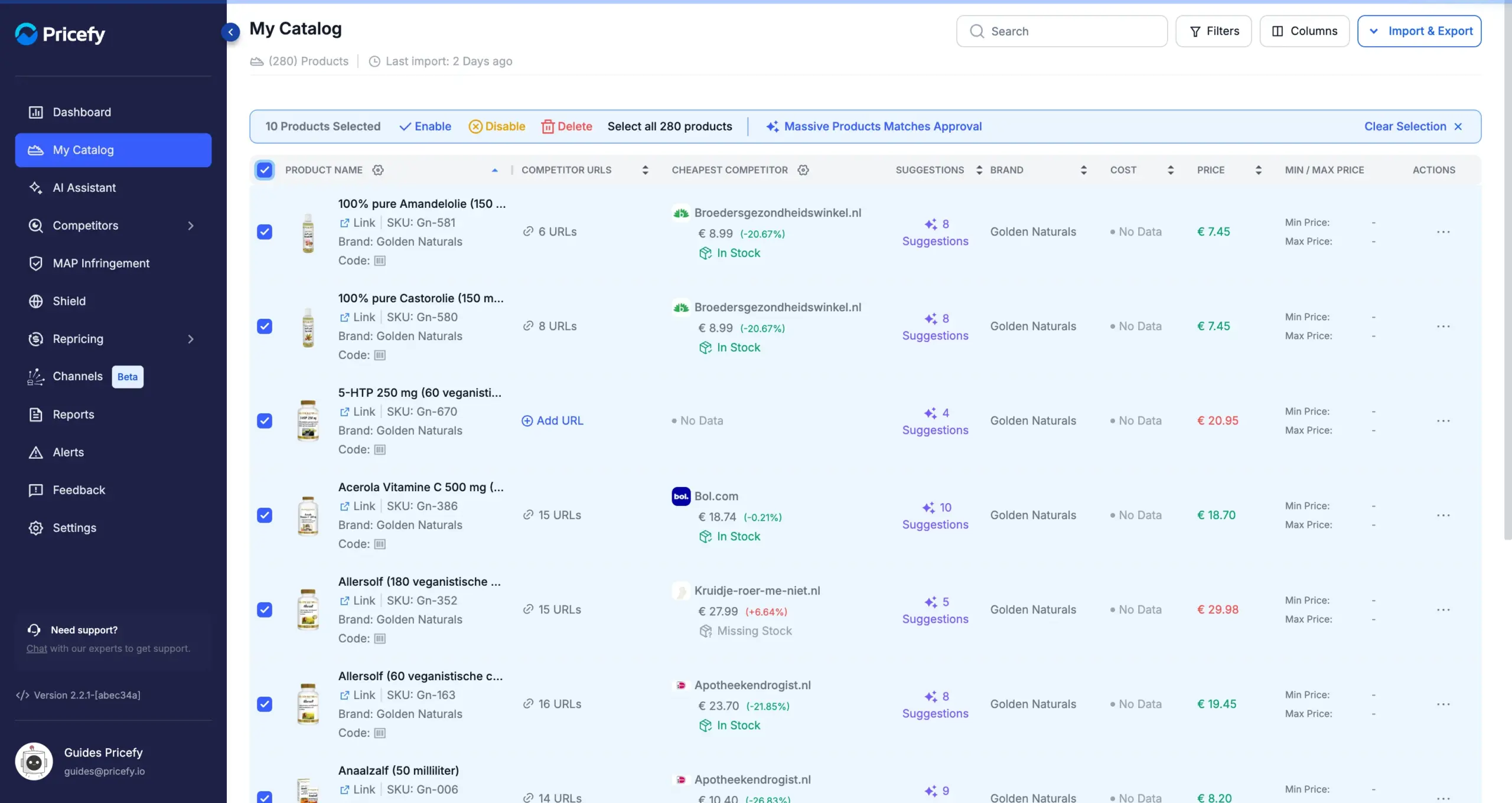Screen dimensions: 1512x803
Task: Click the Pricefy logo
Action: (x=60, y=34)
